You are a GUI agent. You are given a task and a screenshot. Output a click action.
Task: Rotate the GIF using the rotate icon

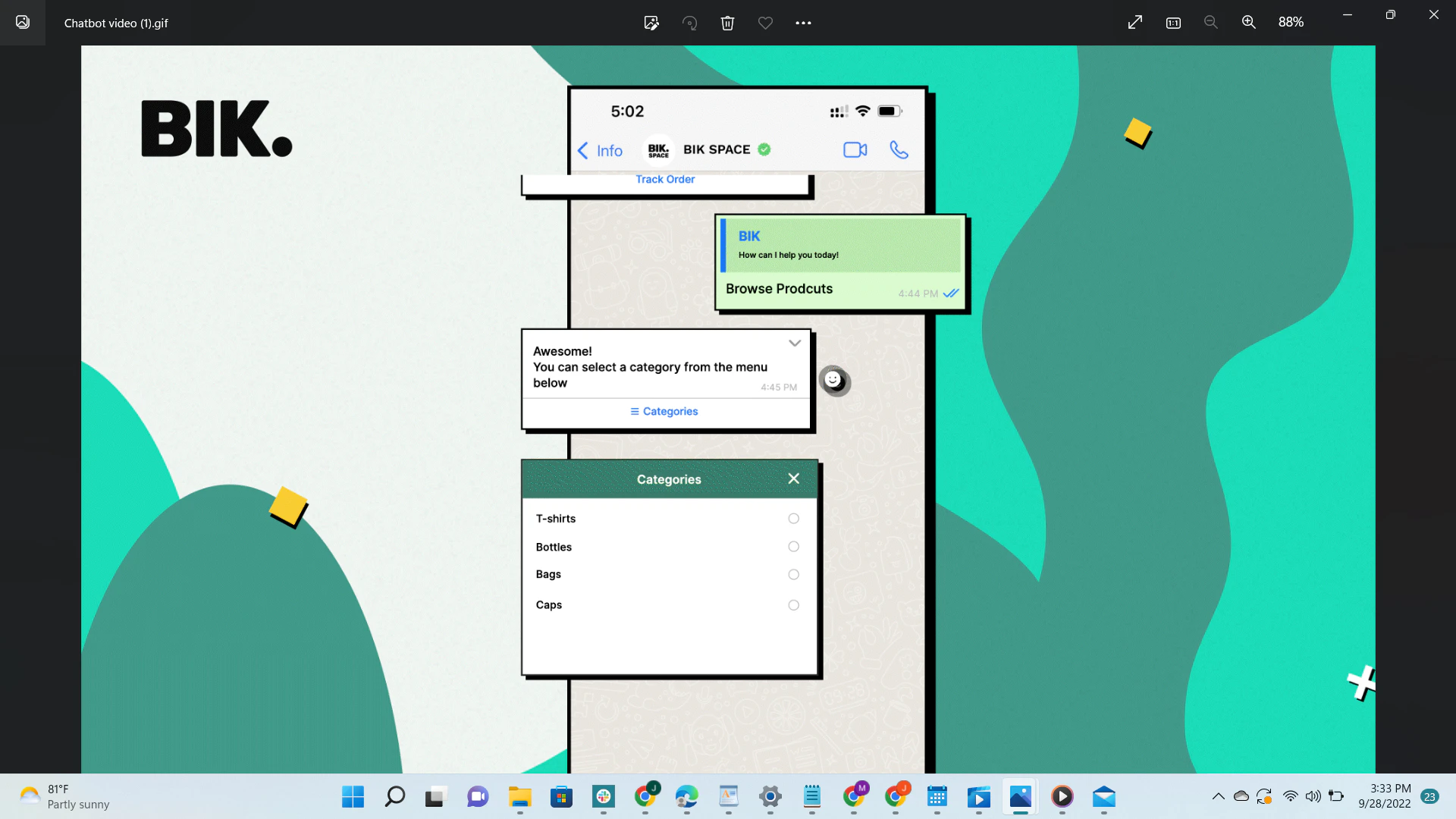click(x=689, y=23)
